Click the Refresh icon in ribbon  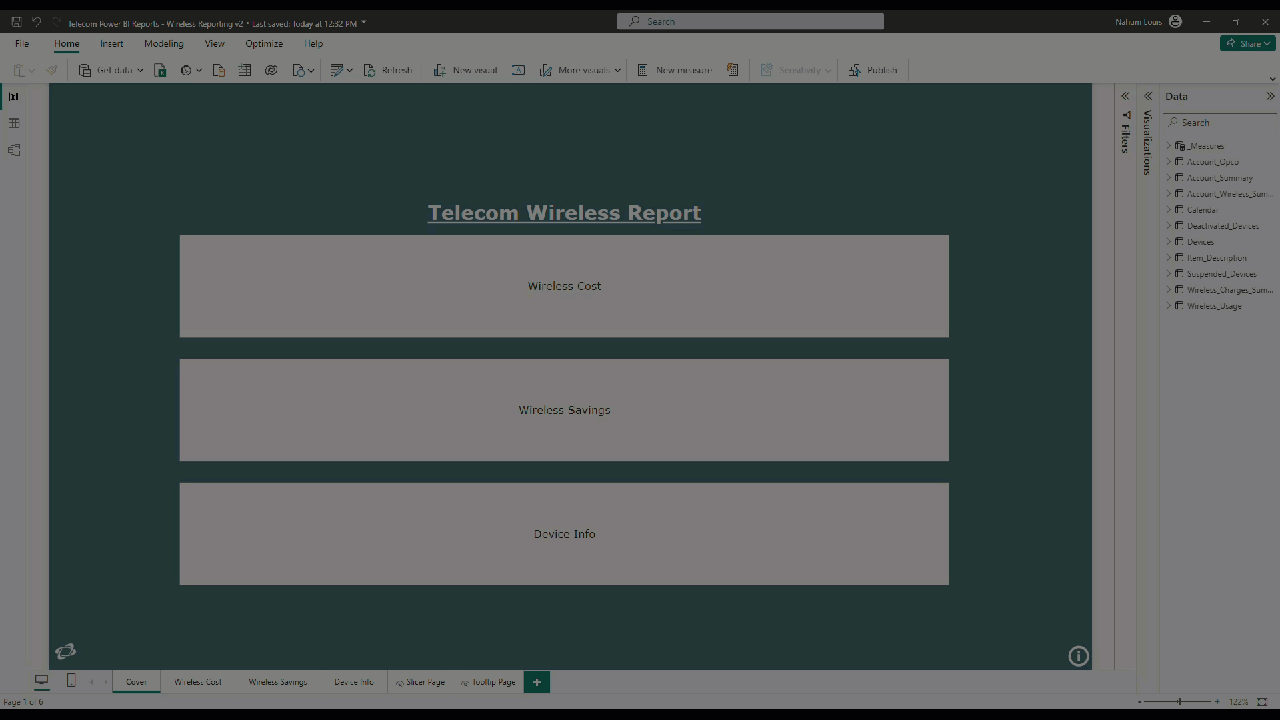click(x=369, y=70)
